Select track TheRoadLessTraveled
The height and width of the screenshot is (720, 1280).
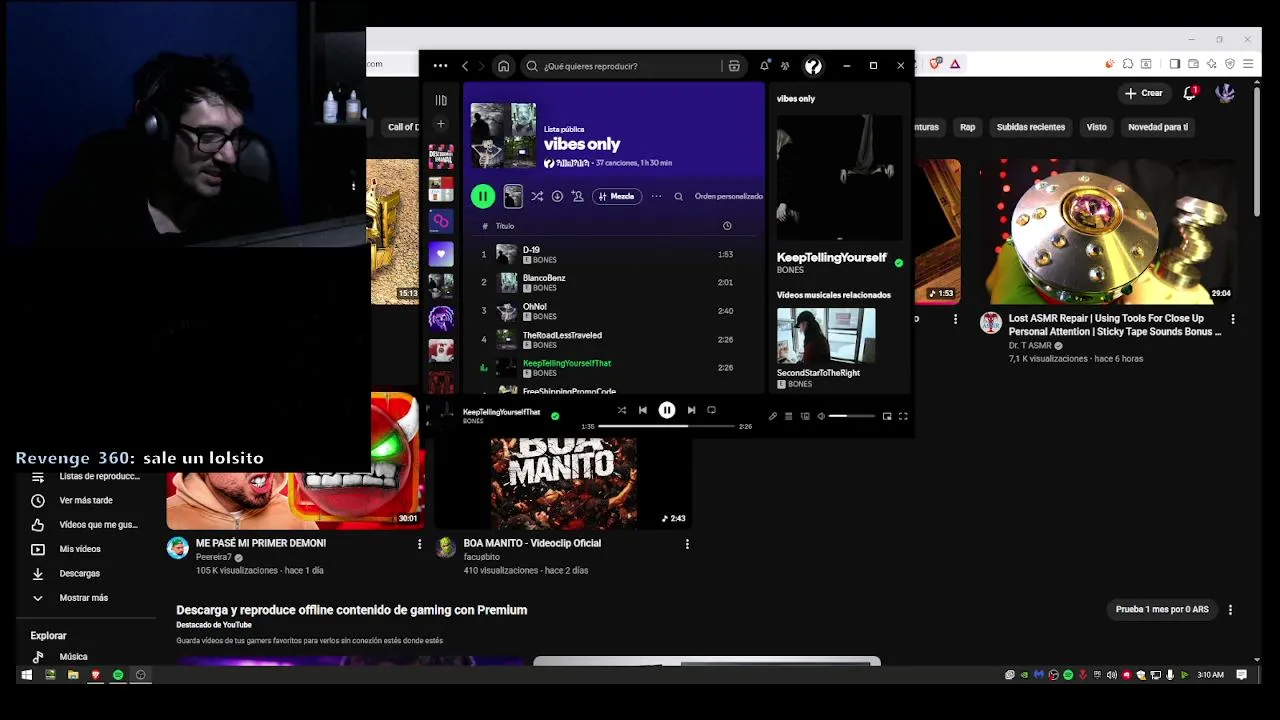613,340
